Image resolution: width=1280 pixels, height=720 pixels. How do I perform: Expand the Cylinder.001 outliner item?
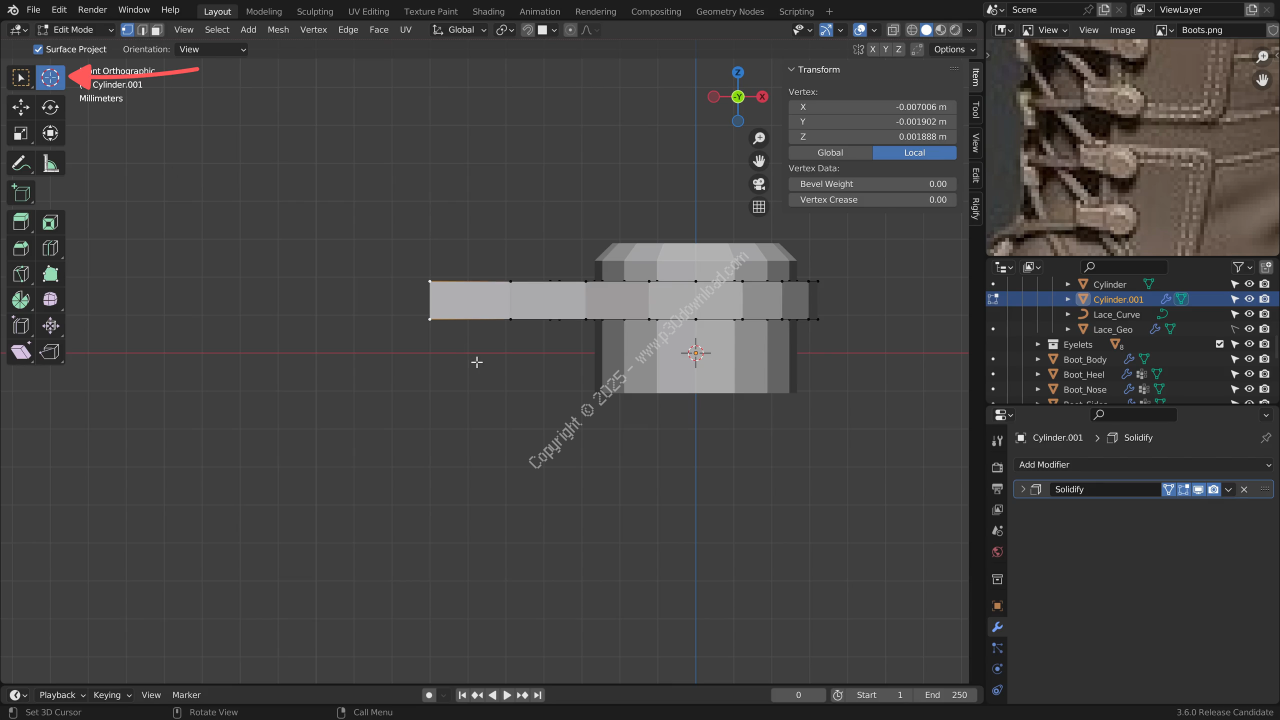point(1068,299)
